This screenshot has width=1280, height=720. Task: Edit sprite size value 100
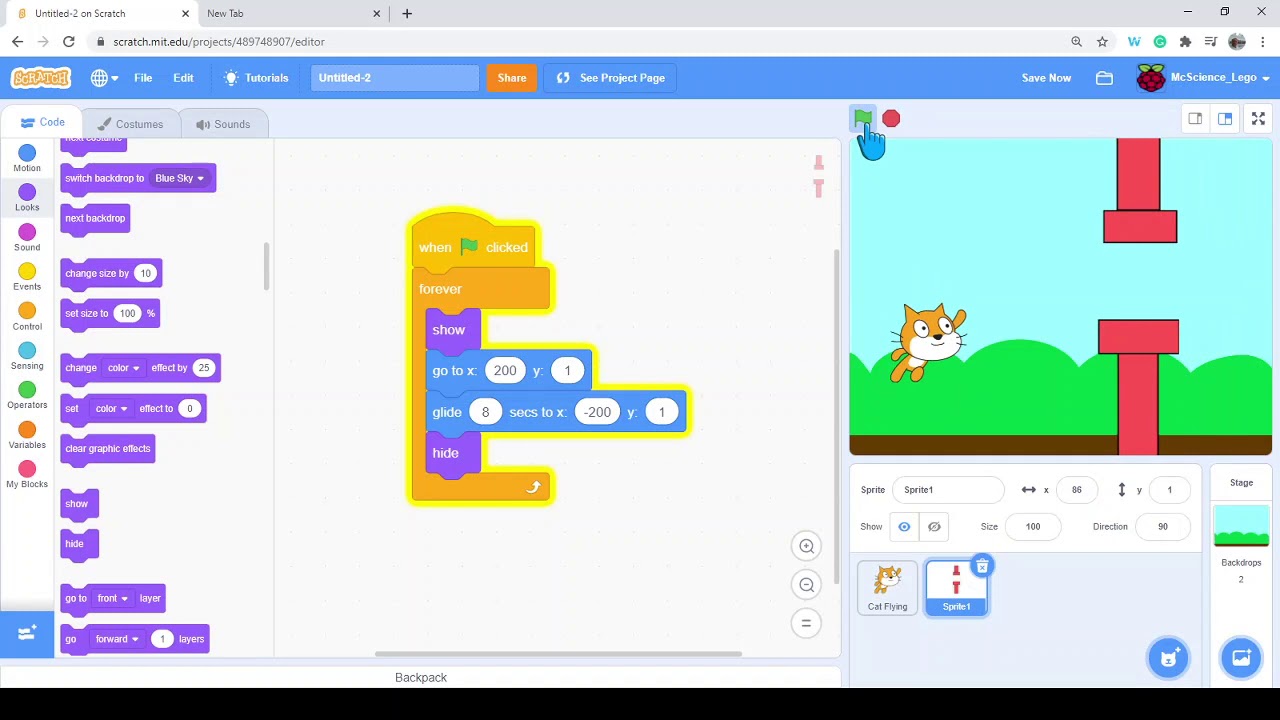click(x=1032, y=527)
